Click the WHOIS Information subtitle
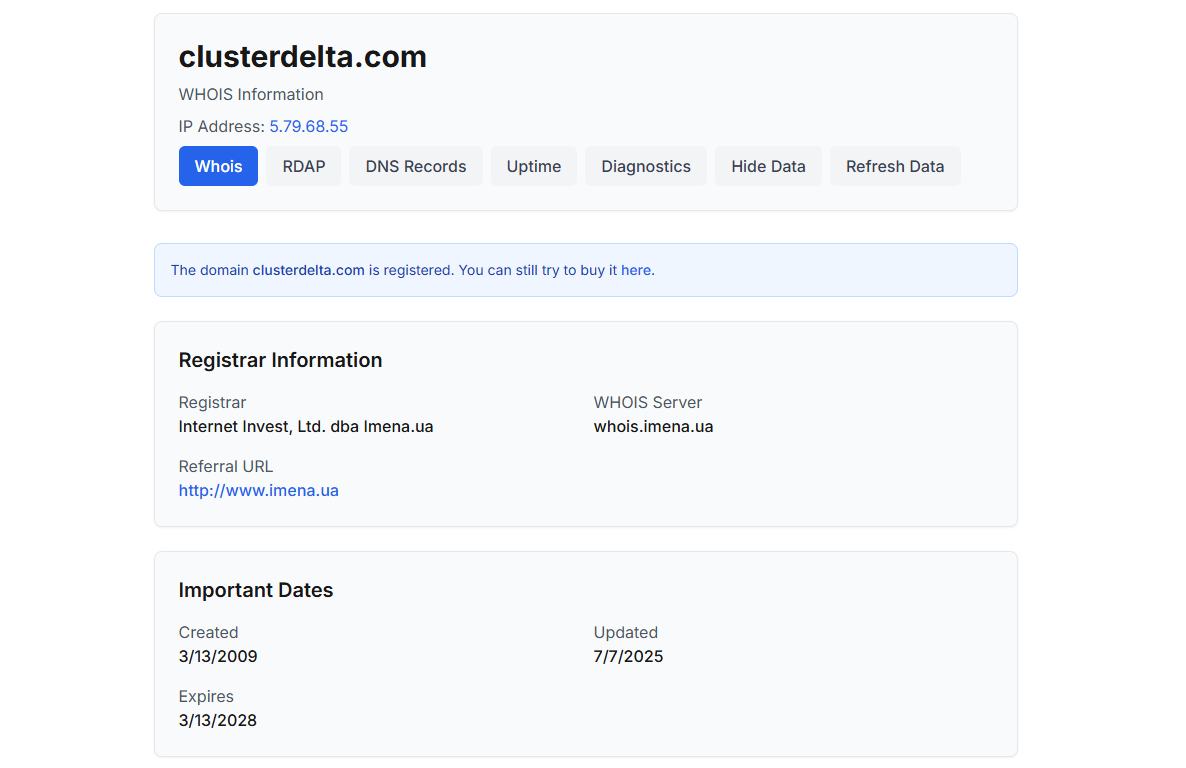 click(251, 94)
